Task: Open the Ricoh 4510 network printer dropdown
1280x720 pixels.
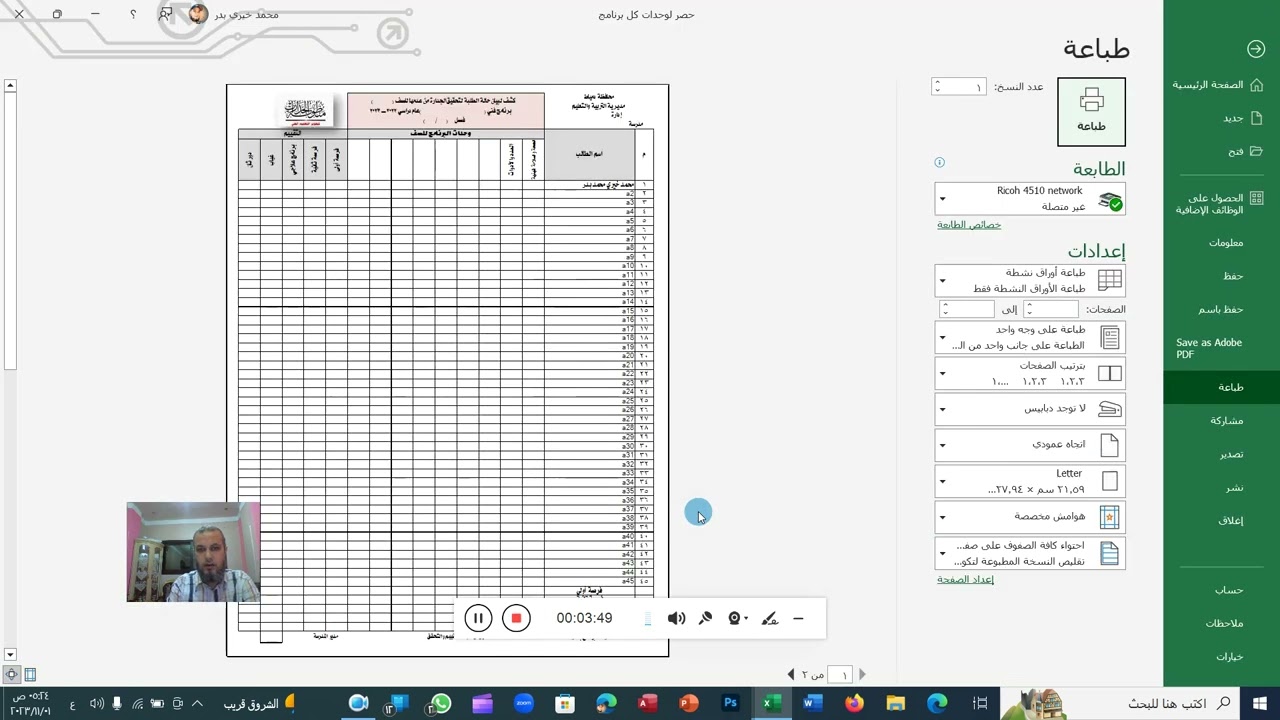Action: tap(1030, 198)
